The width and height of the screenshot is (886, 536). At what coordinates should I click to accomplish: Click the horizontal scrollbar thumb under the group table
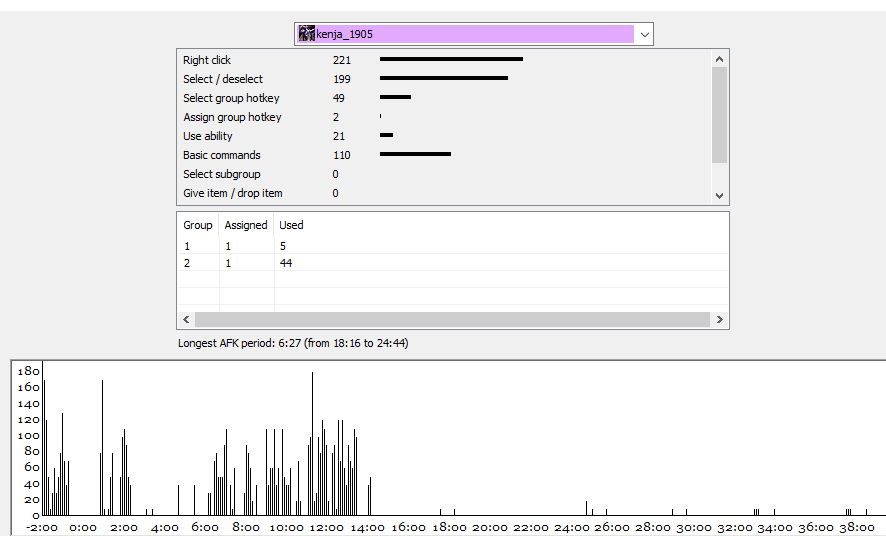click(452, 319)
